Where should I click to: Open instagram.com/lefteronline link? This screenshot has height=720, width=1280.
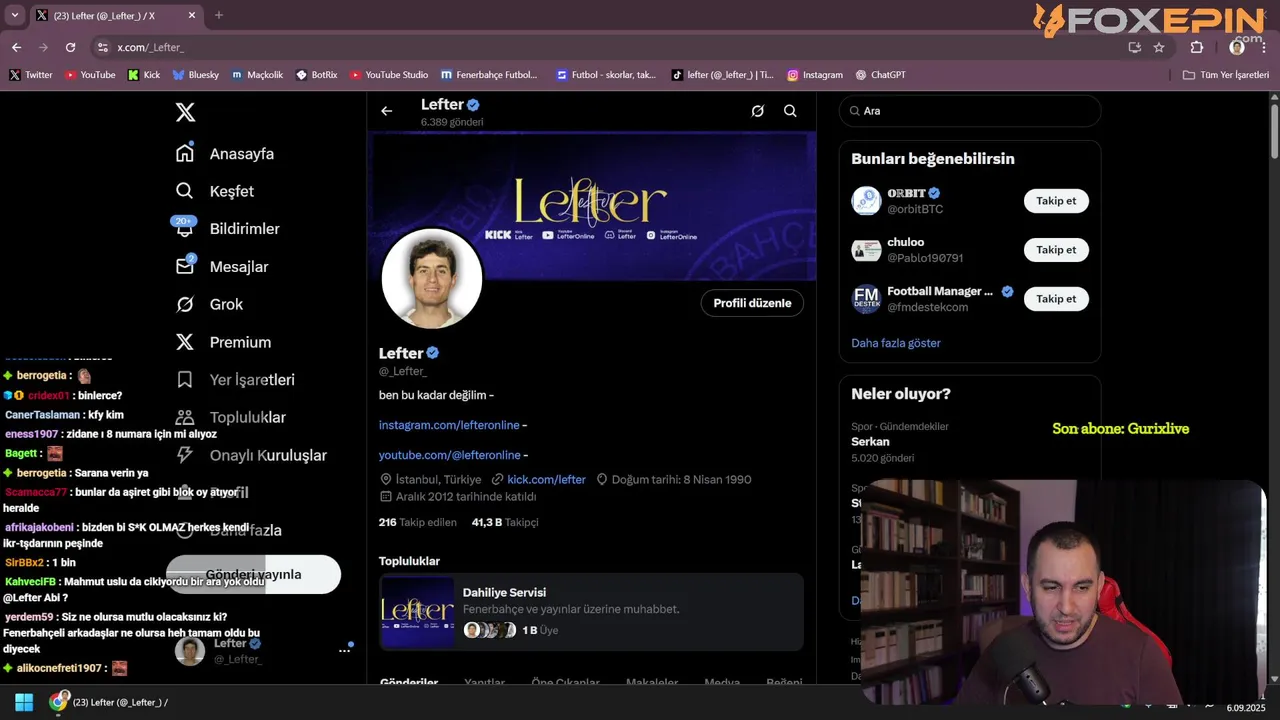point(450,425)
